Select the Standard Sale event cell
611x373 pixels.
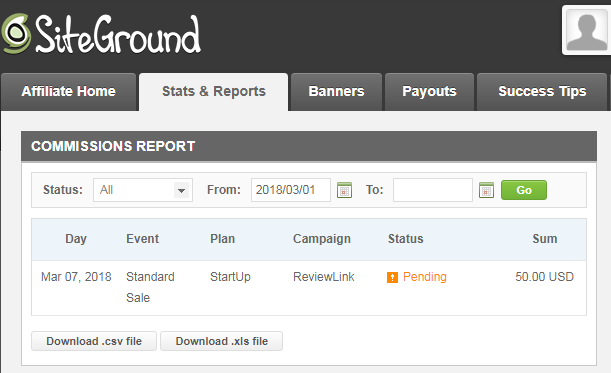click(x=150, y=287)
